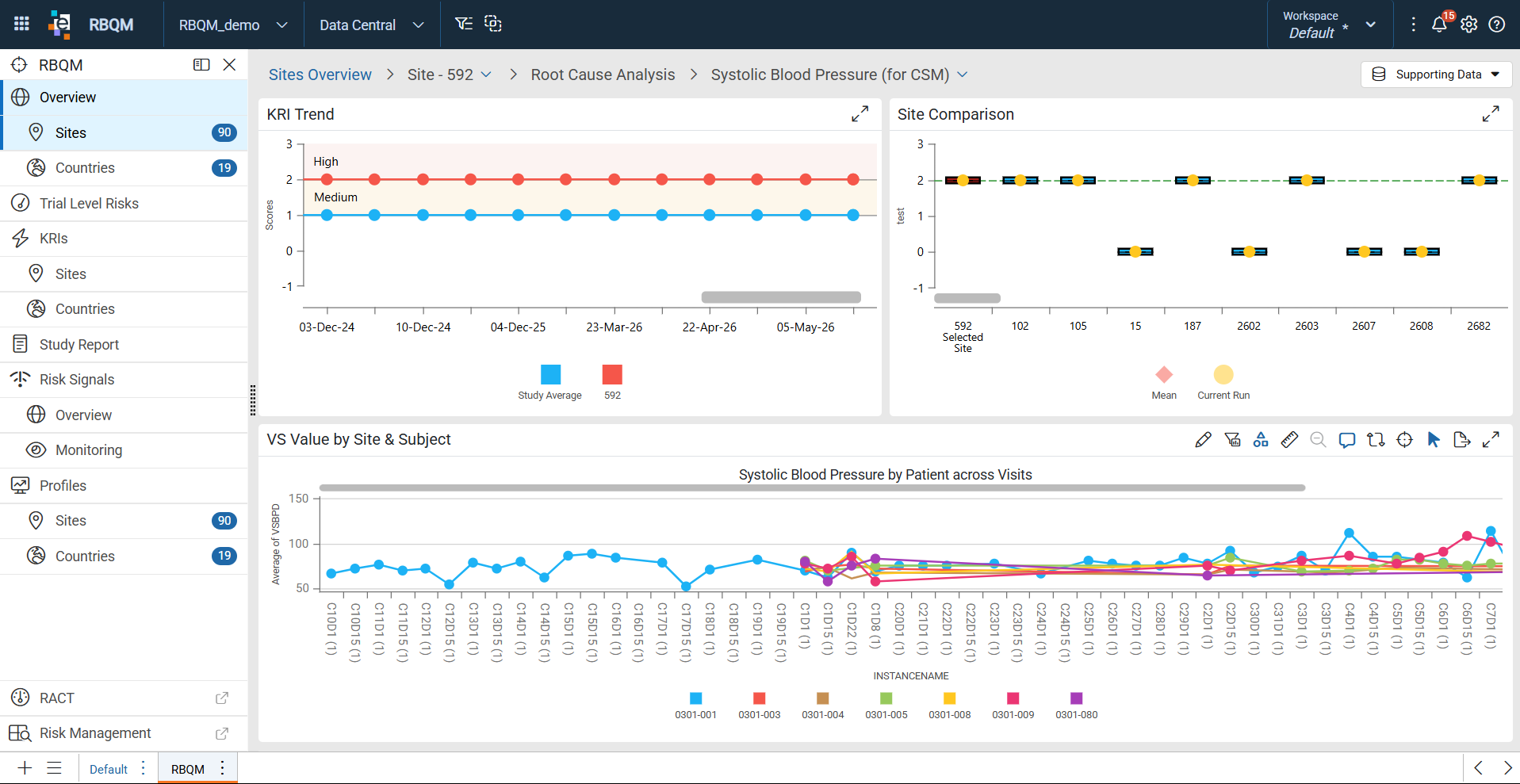The width and height of the screenshot is (1520, 784).
Task: Open the RBQM_demo project dropdown
Action: [233, 25]
